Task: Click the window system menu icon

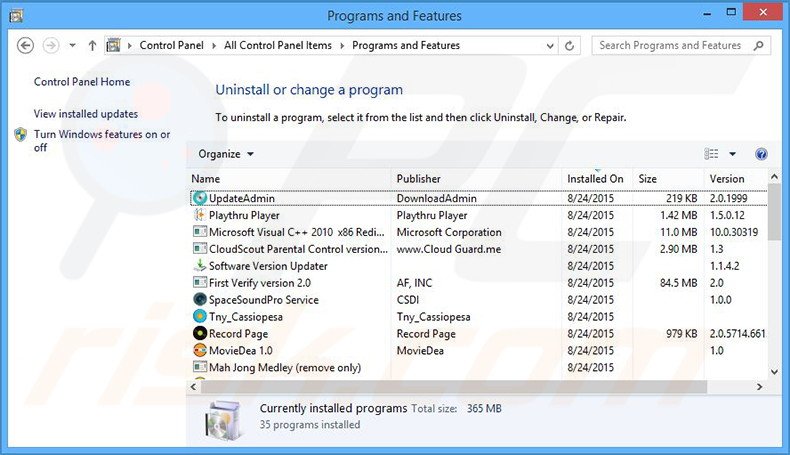Action: [x=16, y=16]
